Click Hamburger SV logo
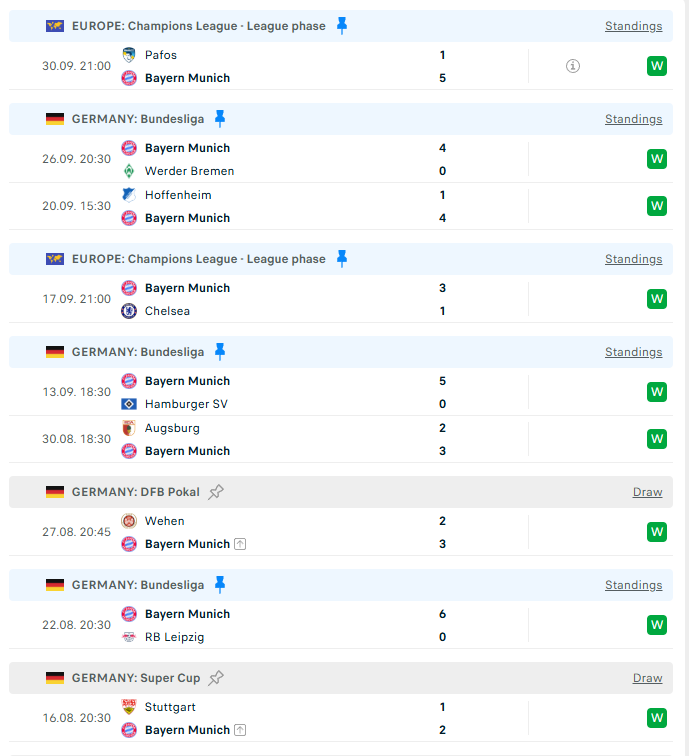This screenshot has width=689, height=756. tap(129, 404)
